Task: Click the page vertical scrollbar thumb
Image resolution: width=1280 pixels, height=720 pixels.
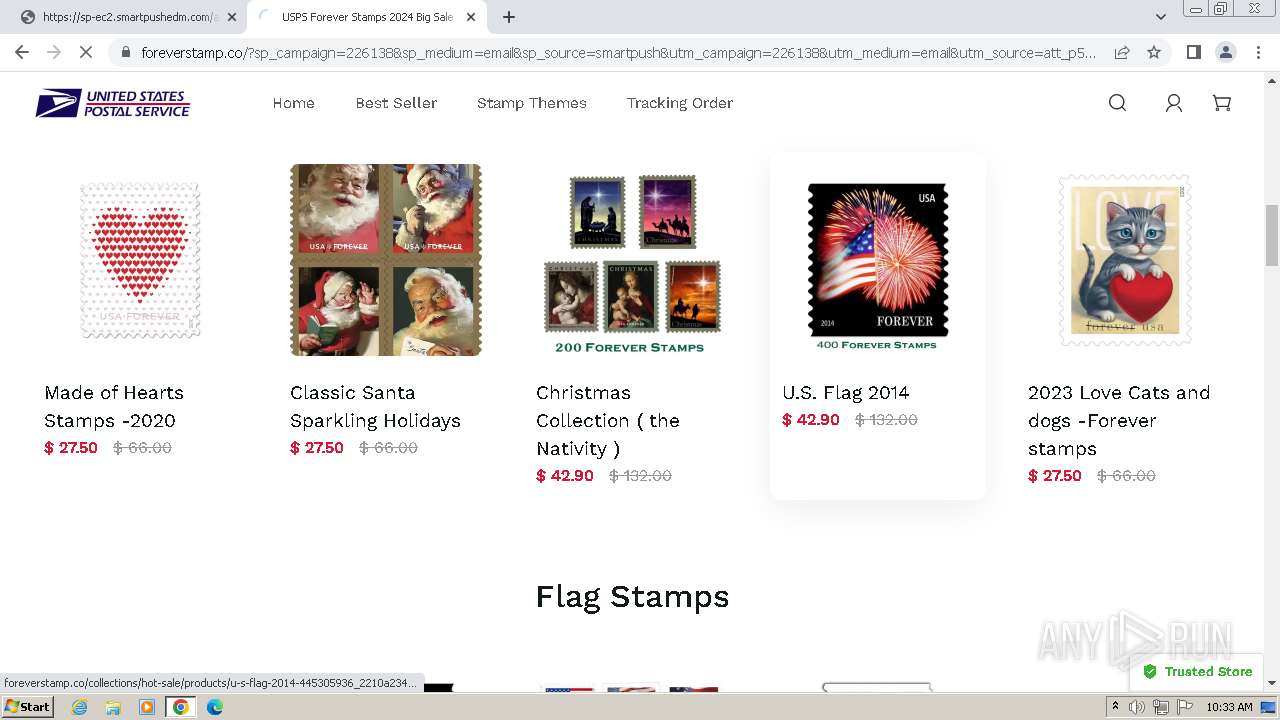Action: 1271,234
